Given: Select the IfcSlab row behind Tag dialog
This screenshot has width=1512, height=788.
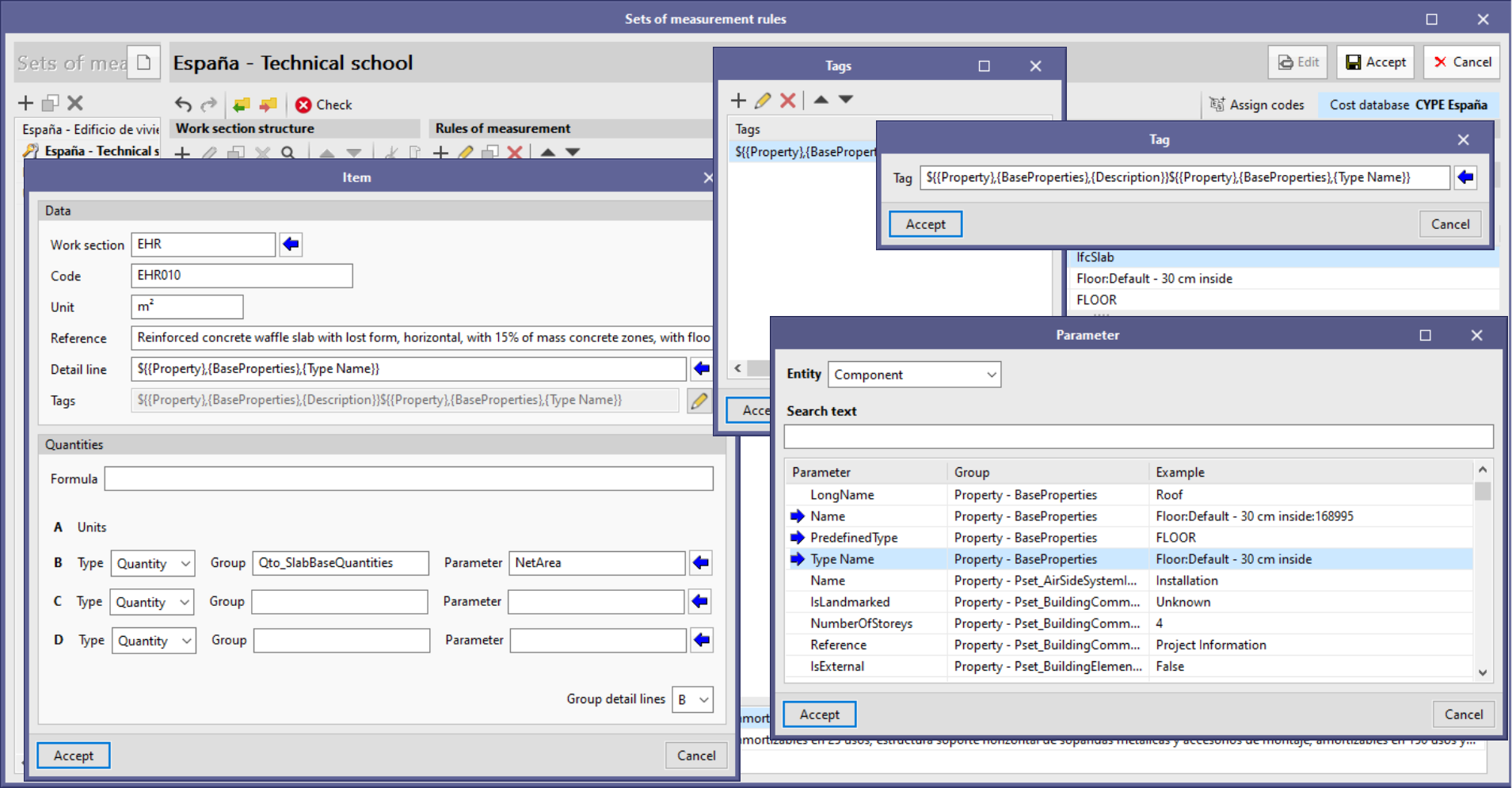Looking at the screenshot, I should (1283, 257).
